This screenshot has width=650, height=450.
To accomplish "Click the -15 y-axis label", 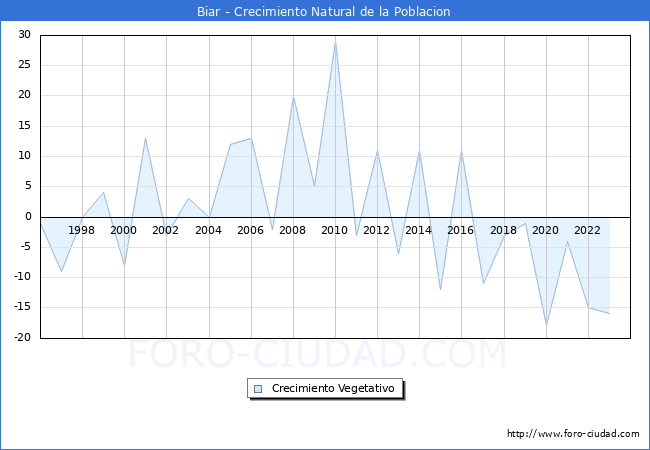I will (x=23, y=307).
